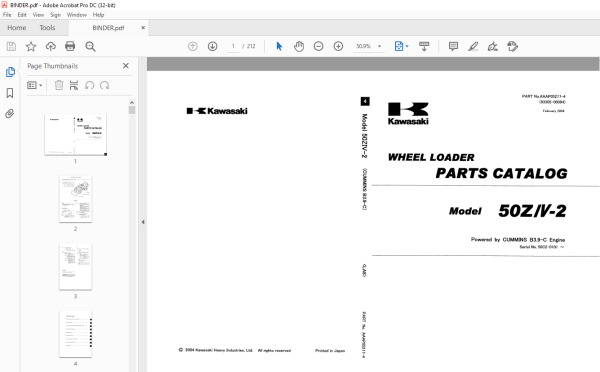The height and width of the screenshot is (372, 600).
Task: Zoom out with the minus icon
Action: [x=318, y=47]
